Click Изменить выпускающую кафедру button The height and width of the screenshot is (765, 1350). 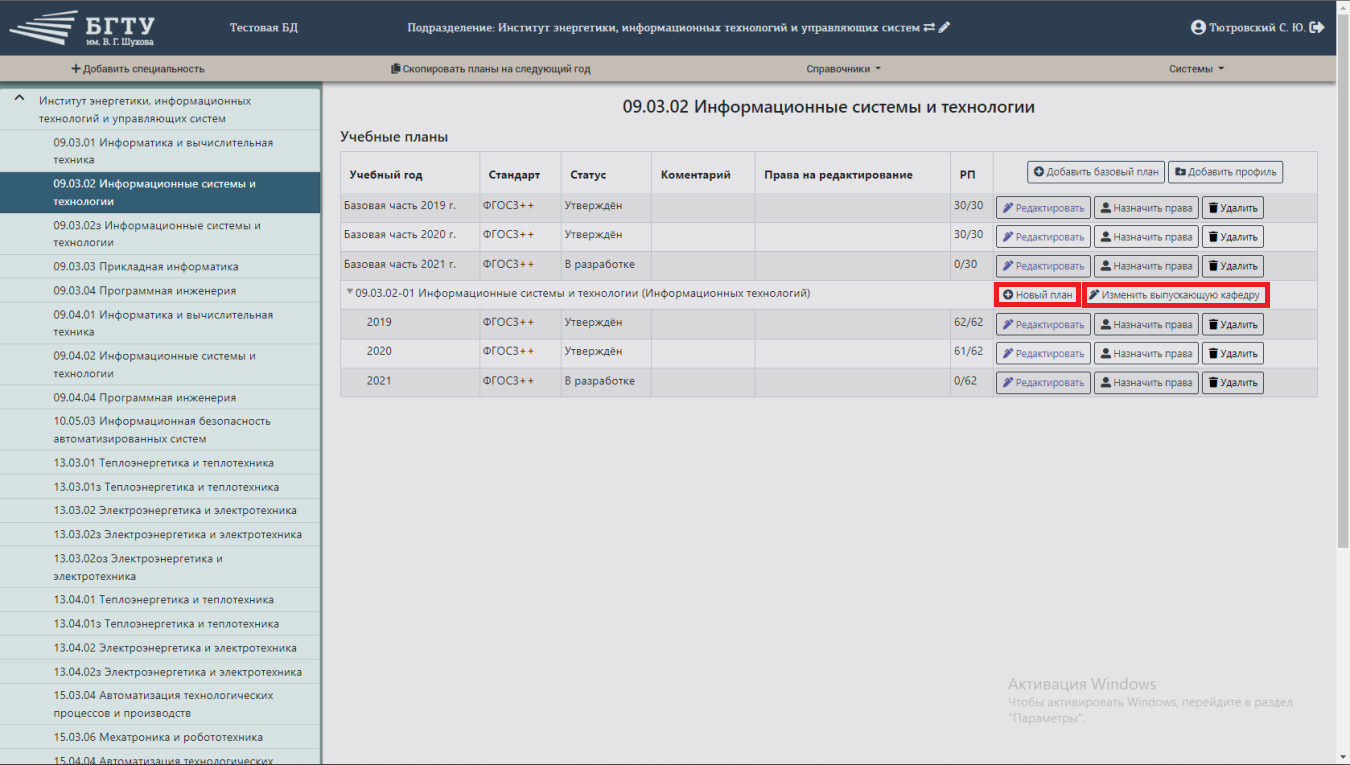tap(1175, 295)
